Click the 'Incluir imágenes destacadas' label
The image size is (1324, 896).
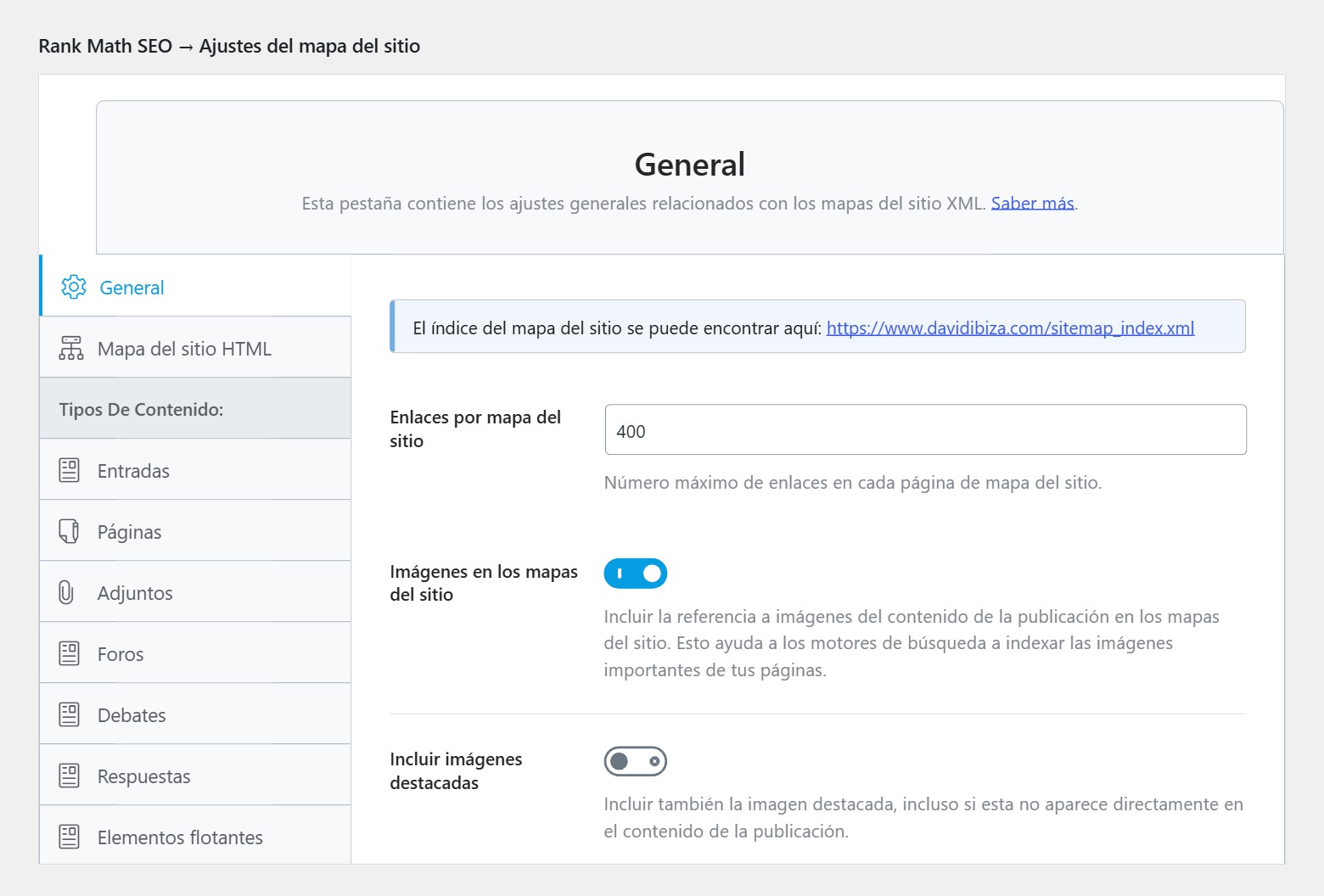(457, 771)
